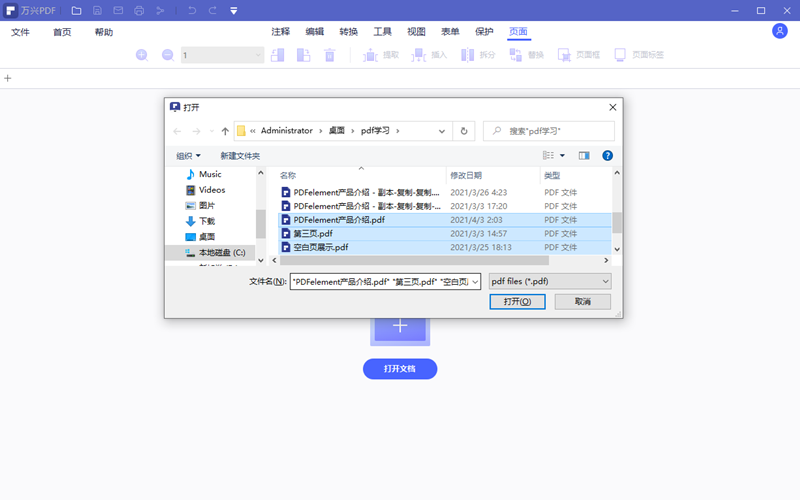Open the dialog help icon
Viewport: 800px width, 500px height.
tap(607, 156)
